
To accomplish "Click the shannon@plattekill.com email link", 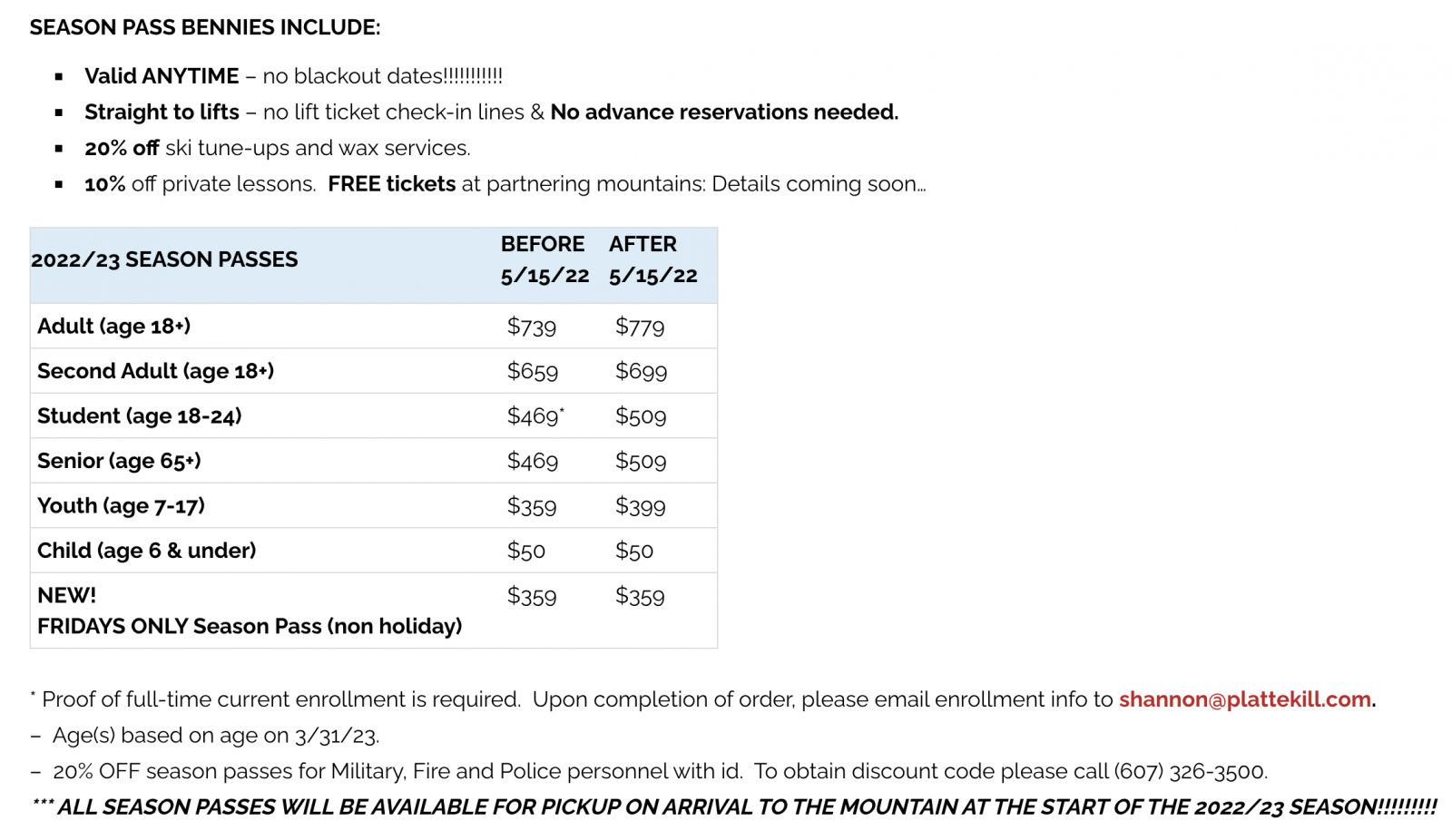I will coord(1244,699).
